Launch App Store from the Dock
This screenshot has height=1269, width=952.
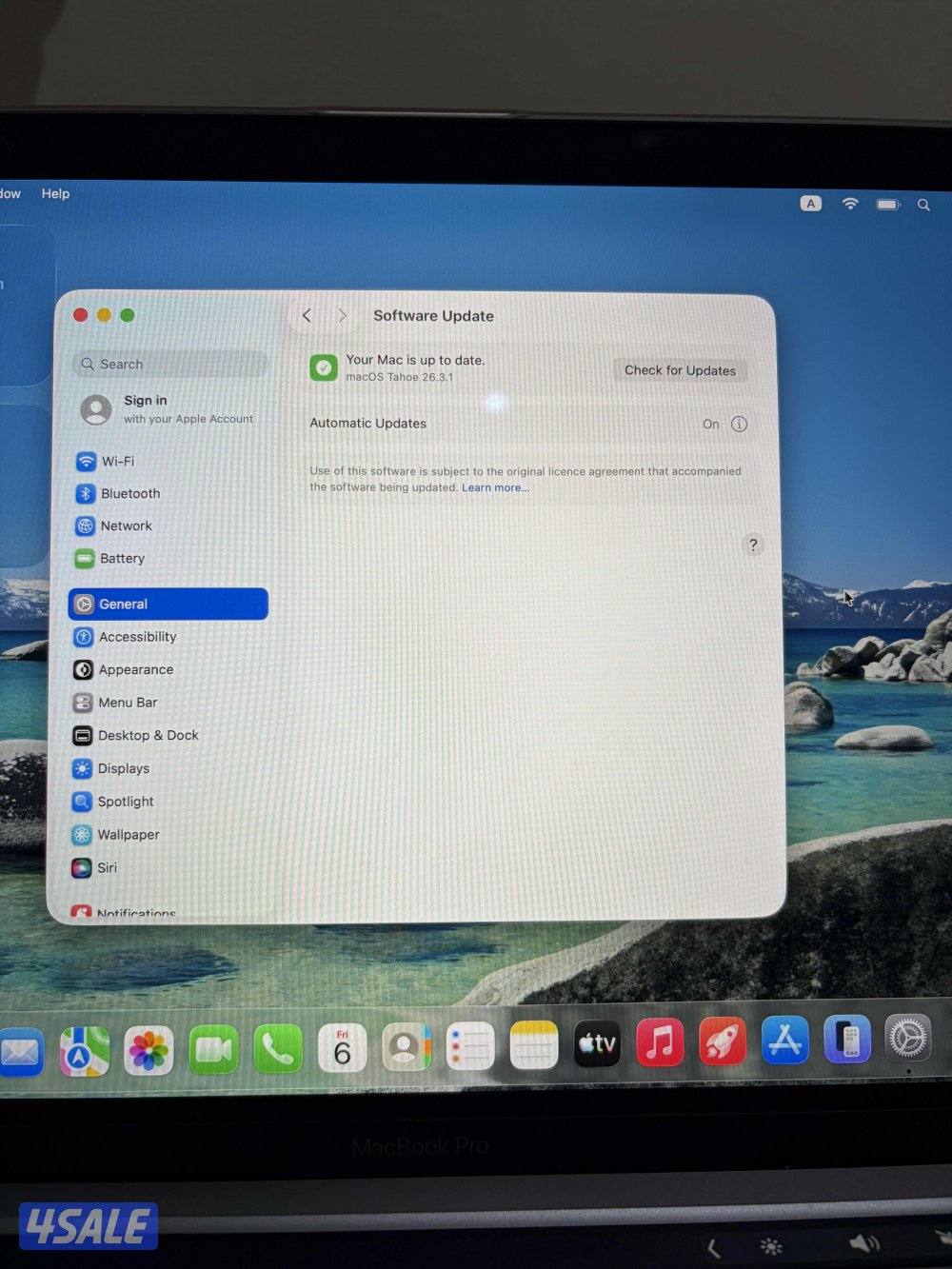point(784,1041)
